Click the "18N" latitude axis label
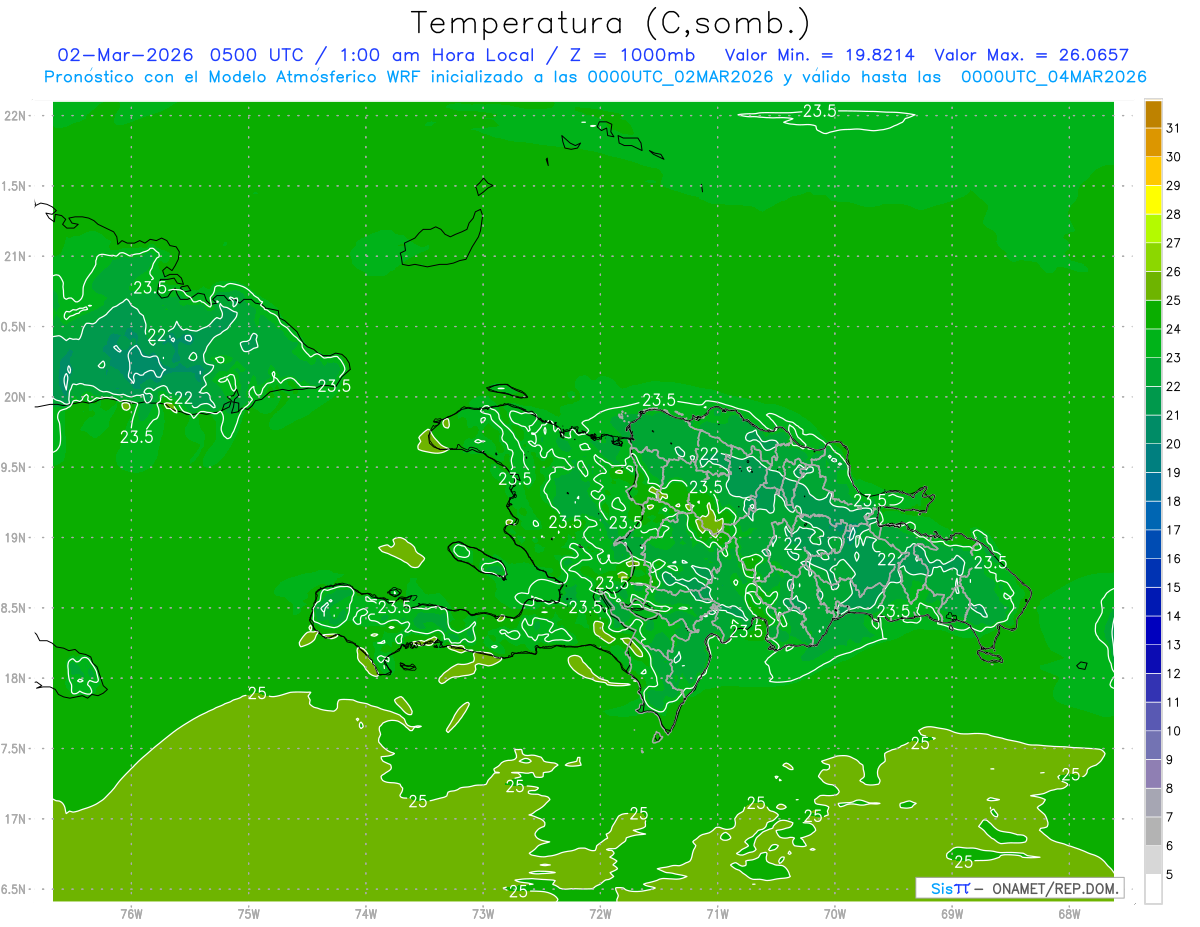Image resolution: width=1200 pixels, height=927 pixels. coord(16,678)
